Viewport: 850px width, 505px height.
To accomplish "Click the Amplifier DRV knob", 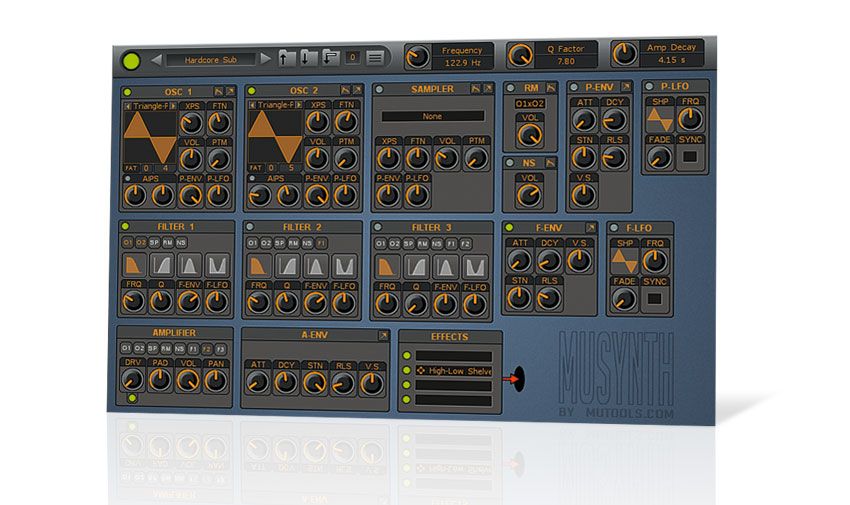I will coord(132,380).
